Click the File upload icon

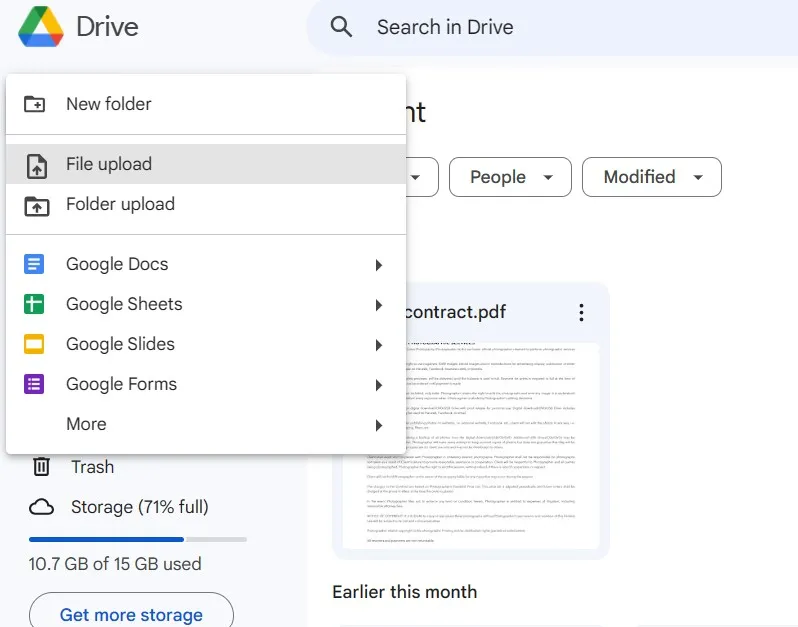36,166
